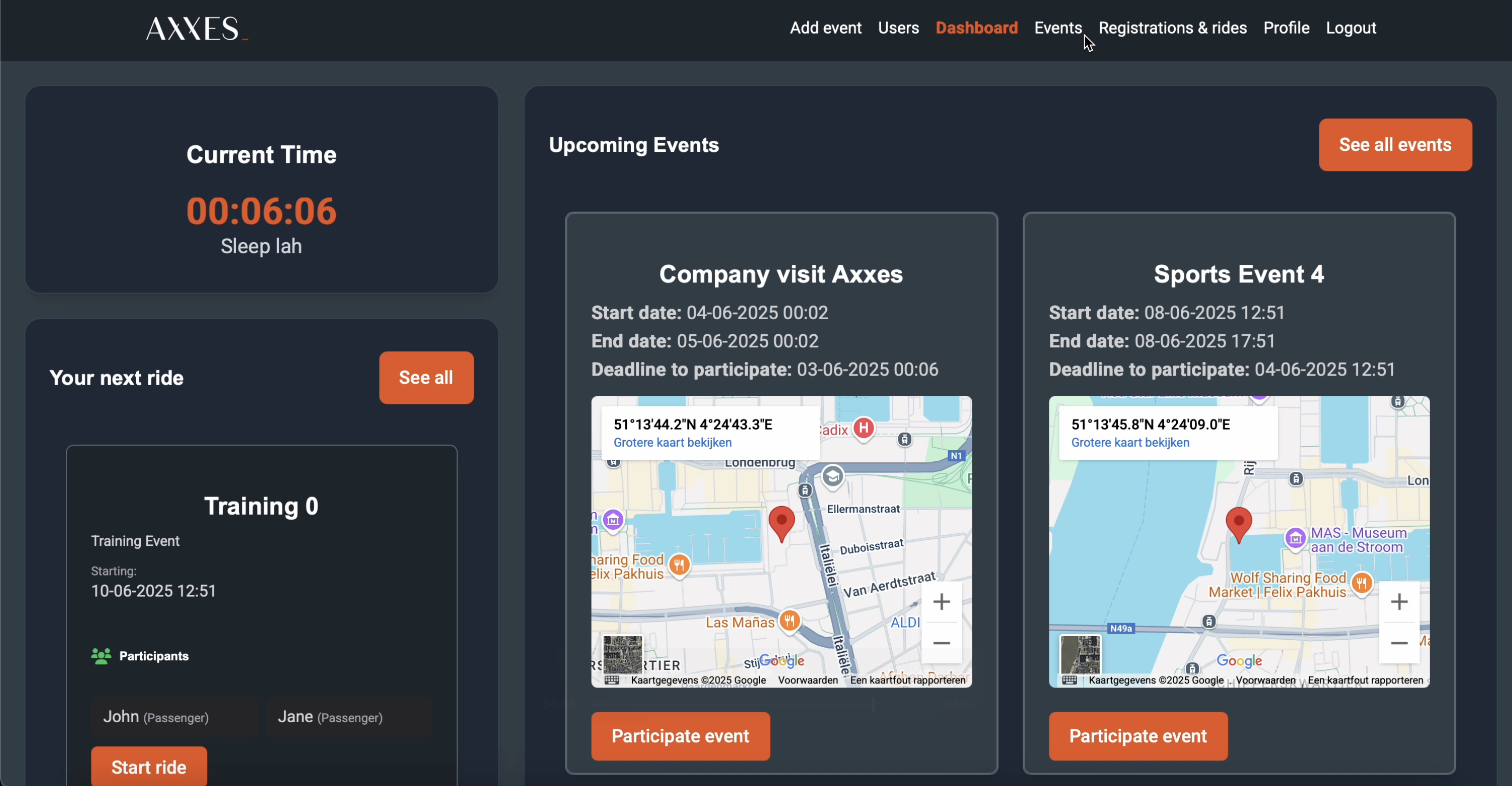Zoom out on Sports Event 4 map
The width and height of the screenshot is (1512, 786).
(1399, 643)
